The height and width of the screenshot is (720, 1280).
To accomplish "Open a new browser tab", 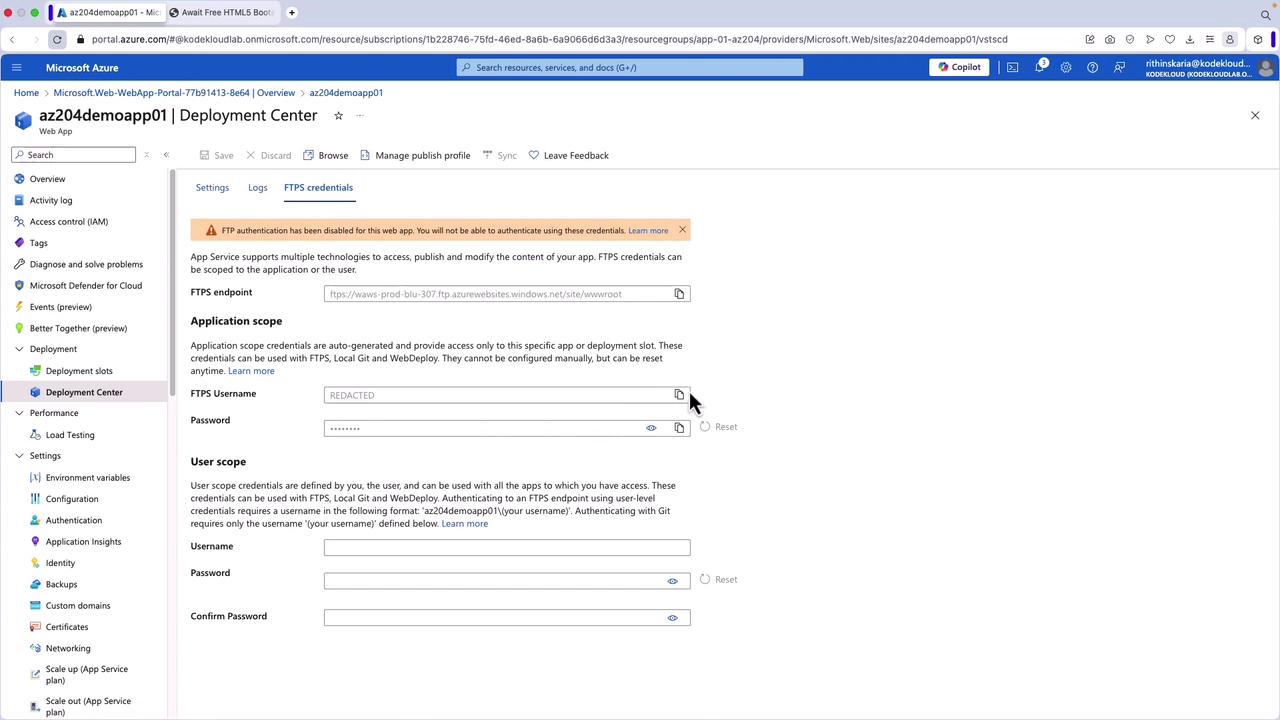I will point(292,12).
